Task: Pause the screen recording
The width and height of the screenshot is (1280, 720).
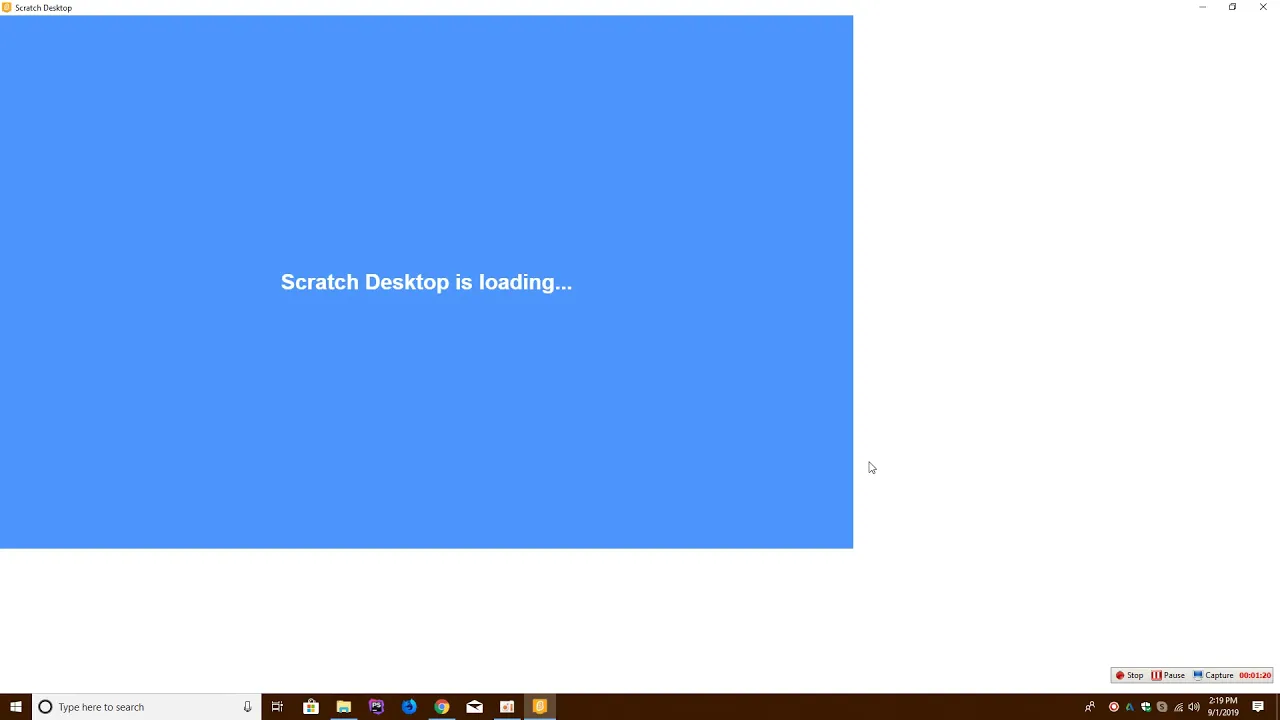Action: point(1168,675)
